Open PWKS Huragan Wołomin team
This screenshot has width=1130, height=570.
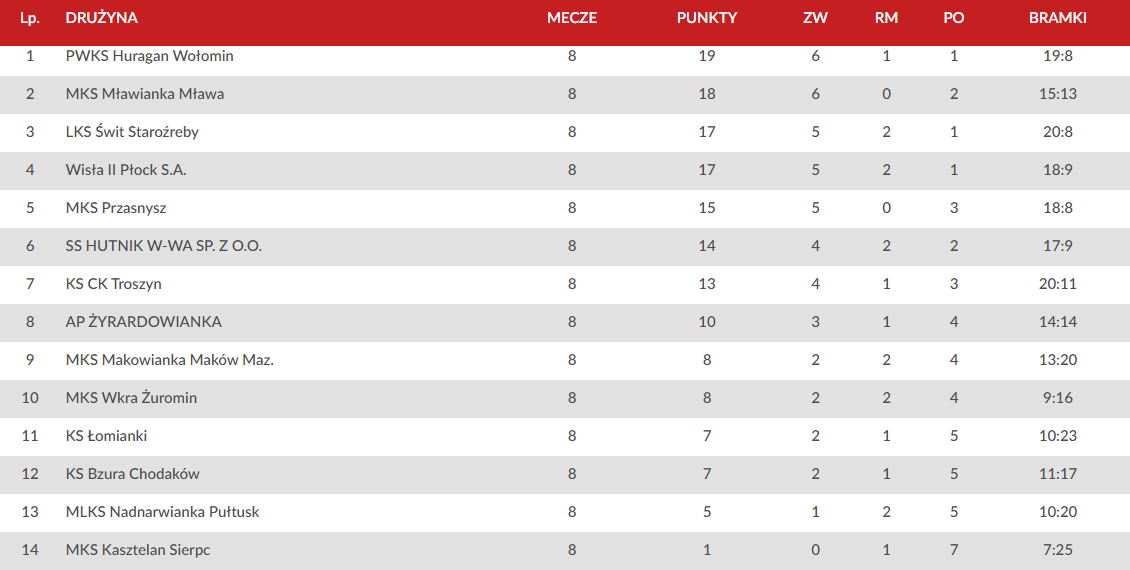(149, 55)
